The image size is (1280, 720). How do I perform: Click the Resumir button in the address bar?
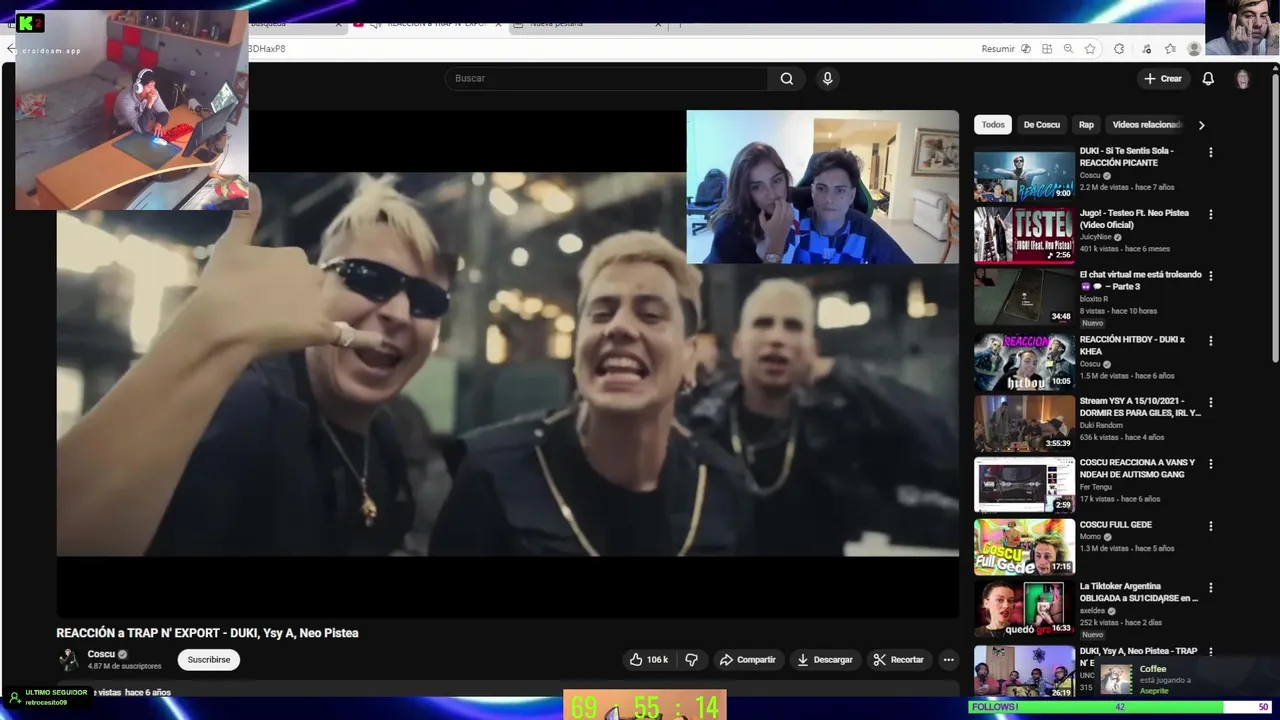tap(997, 49)
